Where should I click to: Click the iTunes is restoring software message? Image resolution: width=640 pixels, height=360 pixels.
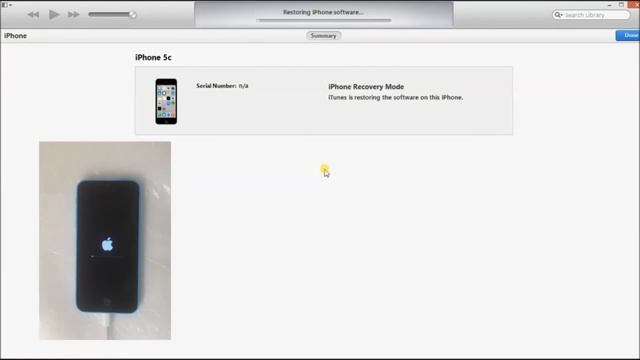[x=396, y=98]
